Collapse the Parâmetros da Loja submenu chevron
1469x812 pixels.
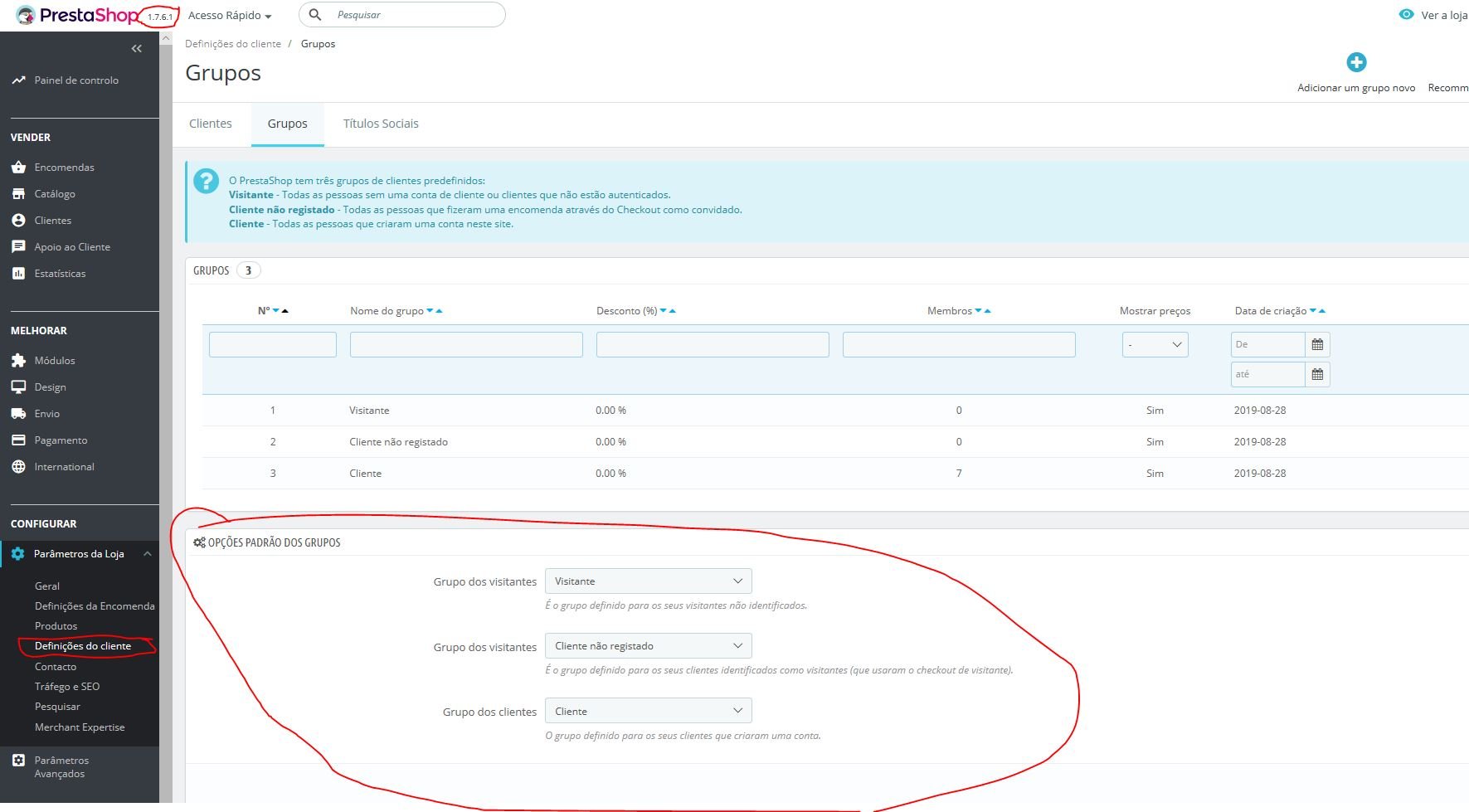147,554
